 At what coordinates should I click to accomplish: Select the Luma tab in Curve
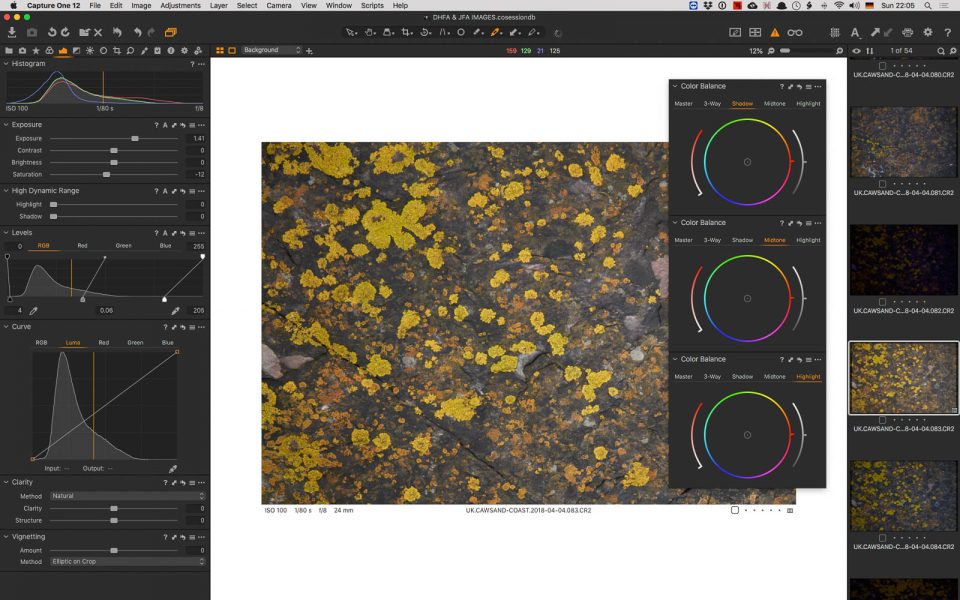pos(72,342)
